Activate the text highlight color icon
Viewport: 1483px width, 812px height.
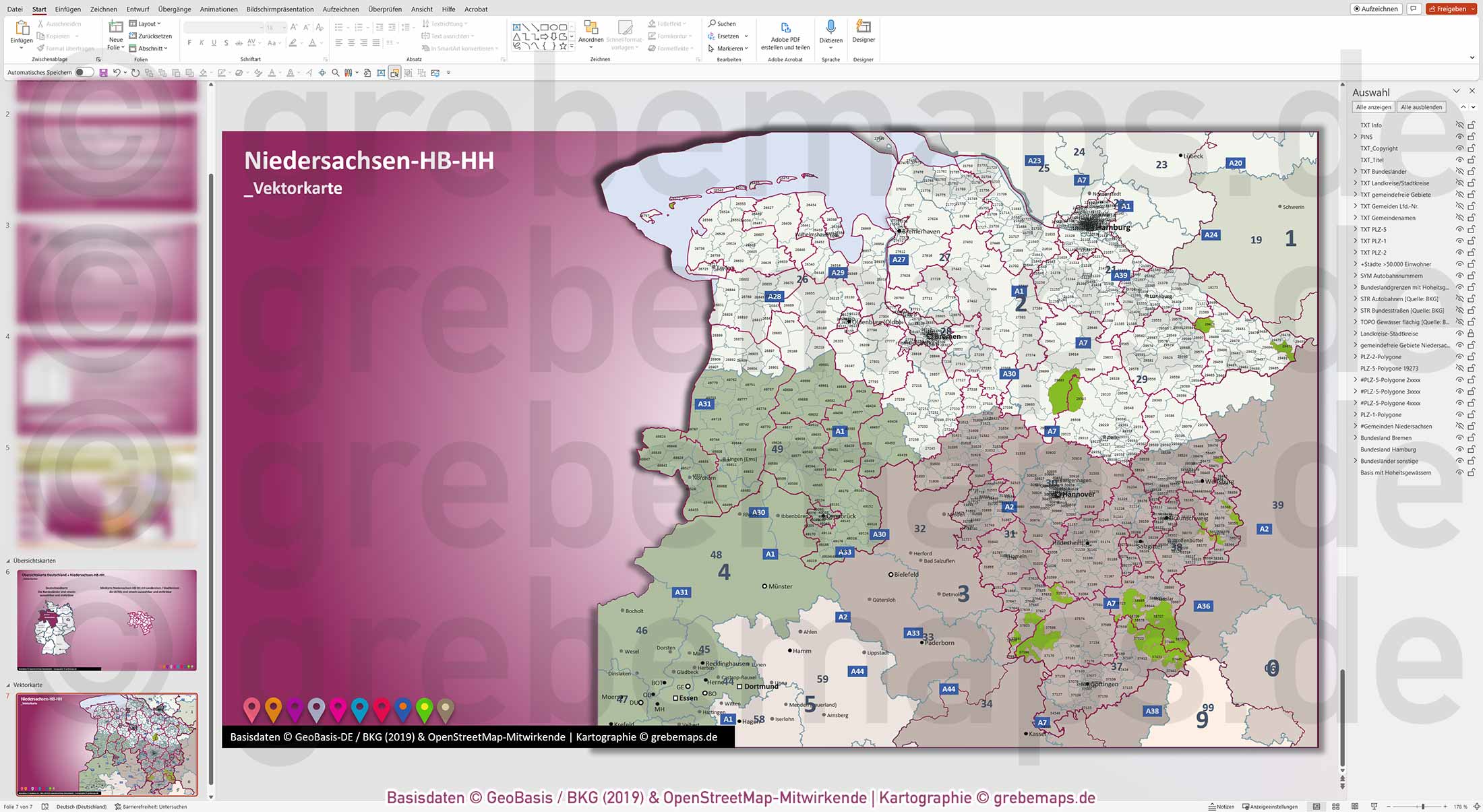[294, 42]
